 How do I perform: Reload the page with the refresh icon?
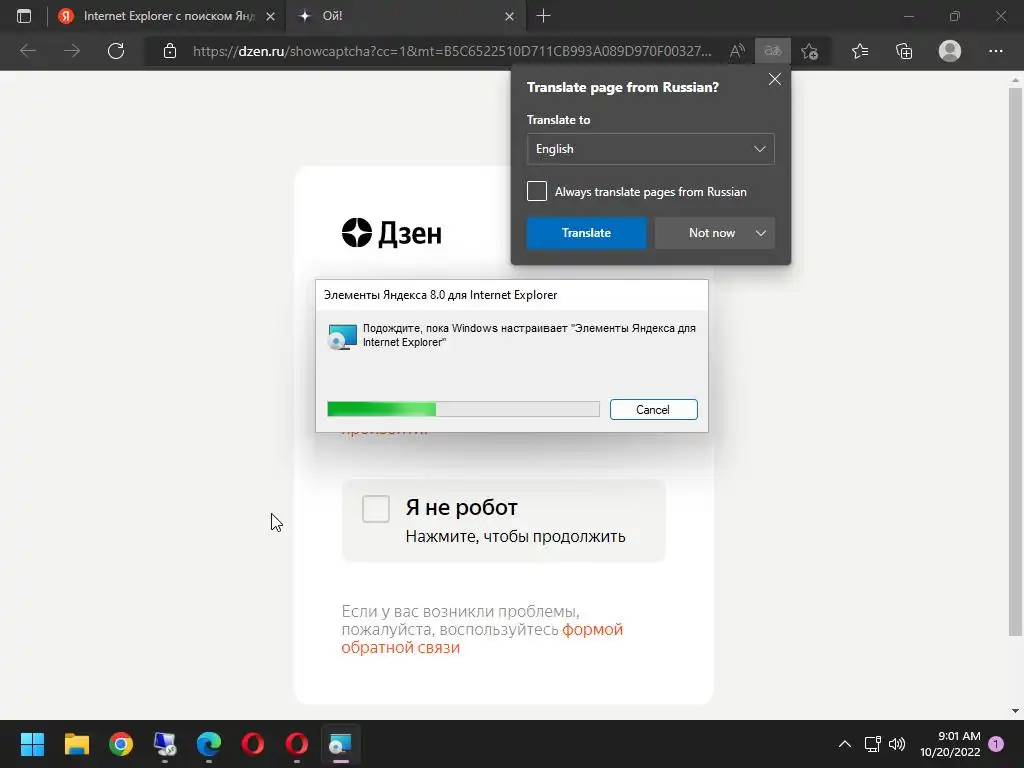tap(116, 51)
